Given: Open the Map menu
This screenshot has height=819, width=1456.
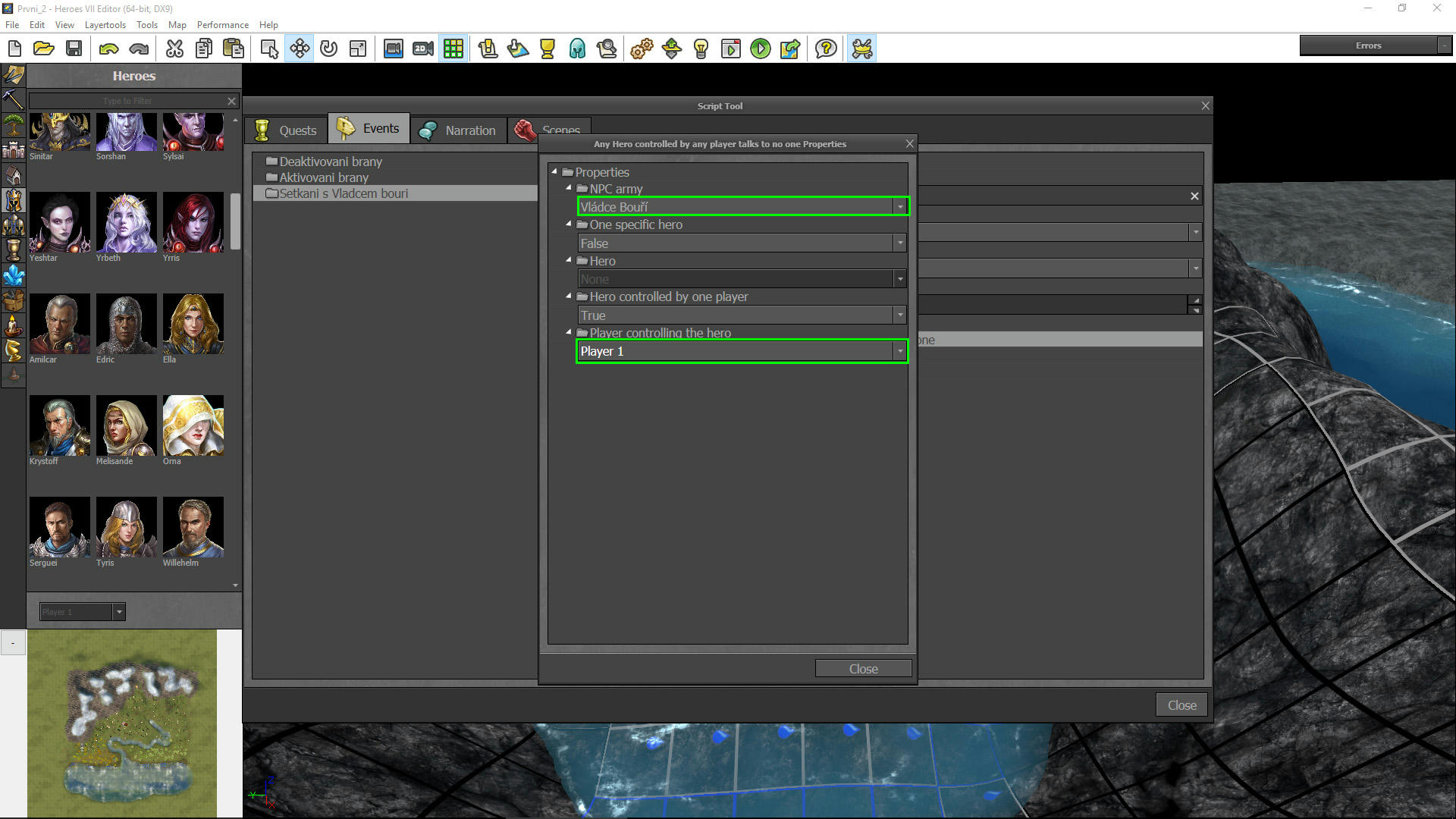Looking at the screenshot, I should pyautogui.click(x=177, y=24).
